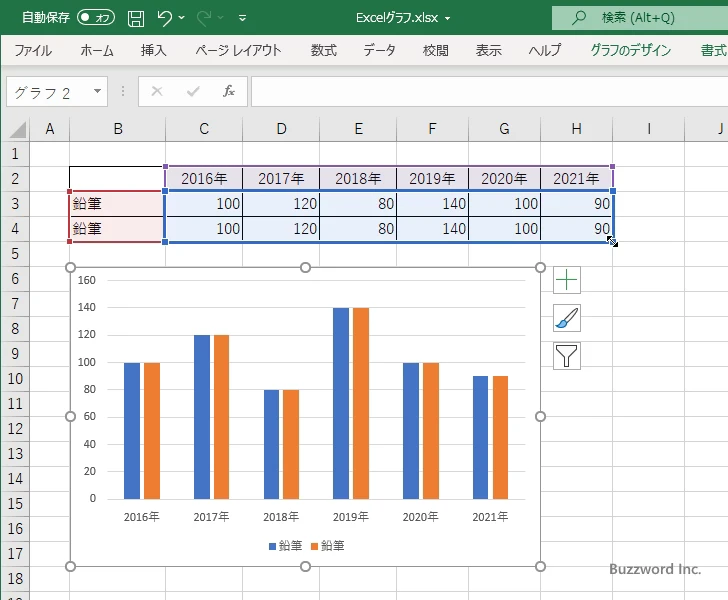Click the Chart Styles paintbrush button
The width and height of the screenshot is (728, 600).
click(x=567, y=318)
